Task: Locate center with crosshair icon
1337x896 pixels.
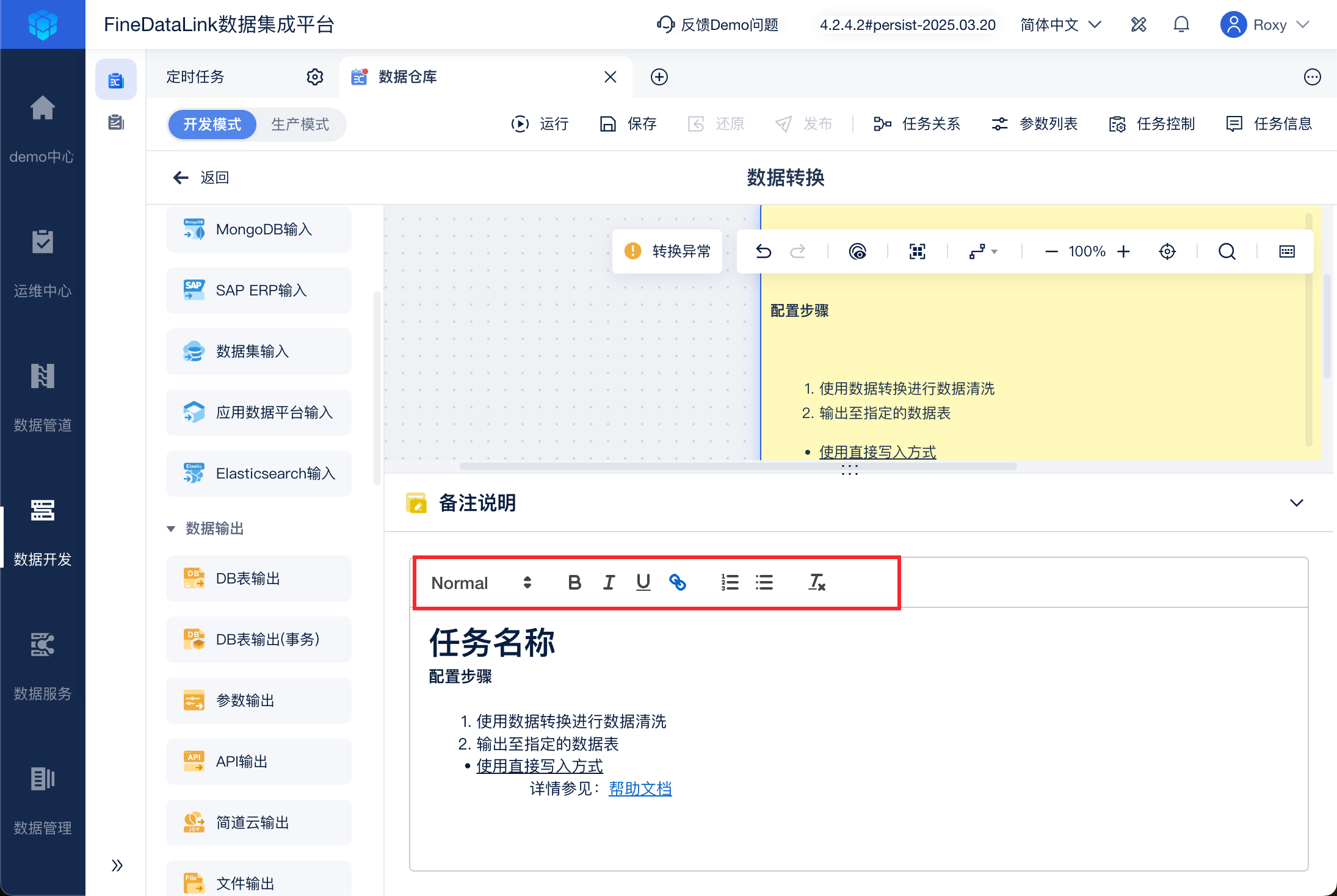Action: [x=1167, y=251]
